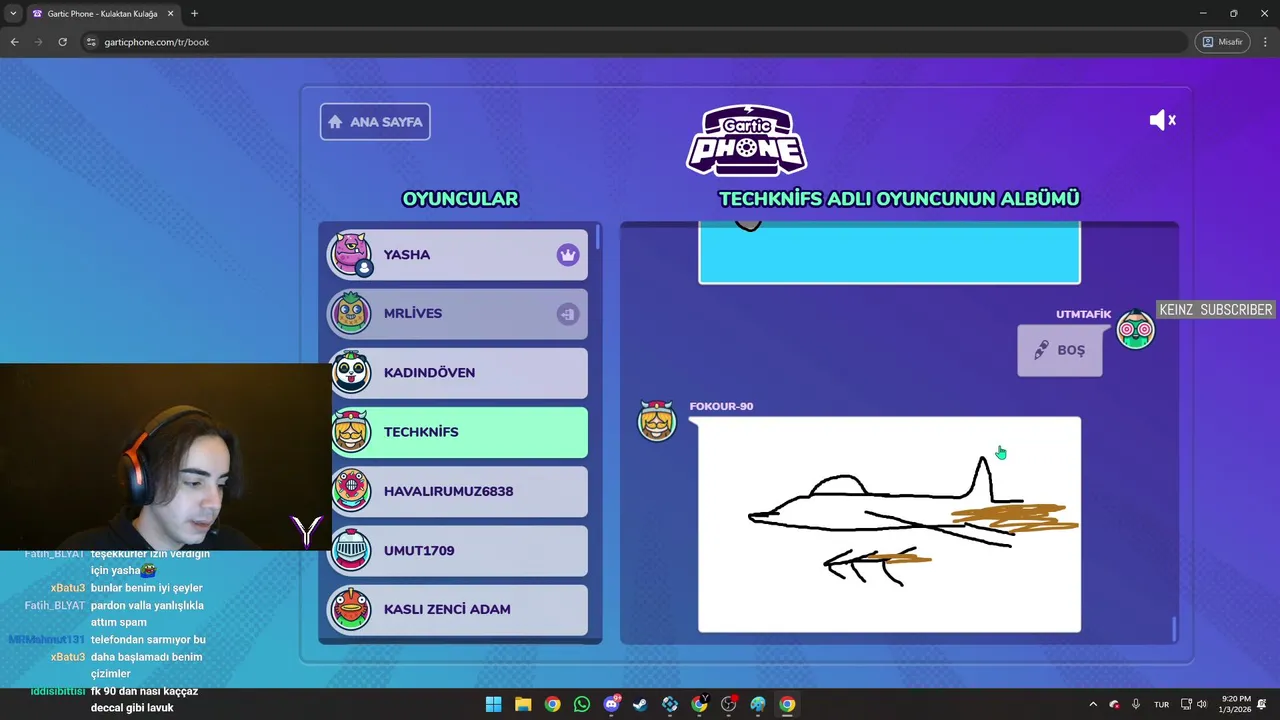Click the BOŞ message bubble from UTMTAFİK
The image size is (1280, 720).
coord(1060,351)
